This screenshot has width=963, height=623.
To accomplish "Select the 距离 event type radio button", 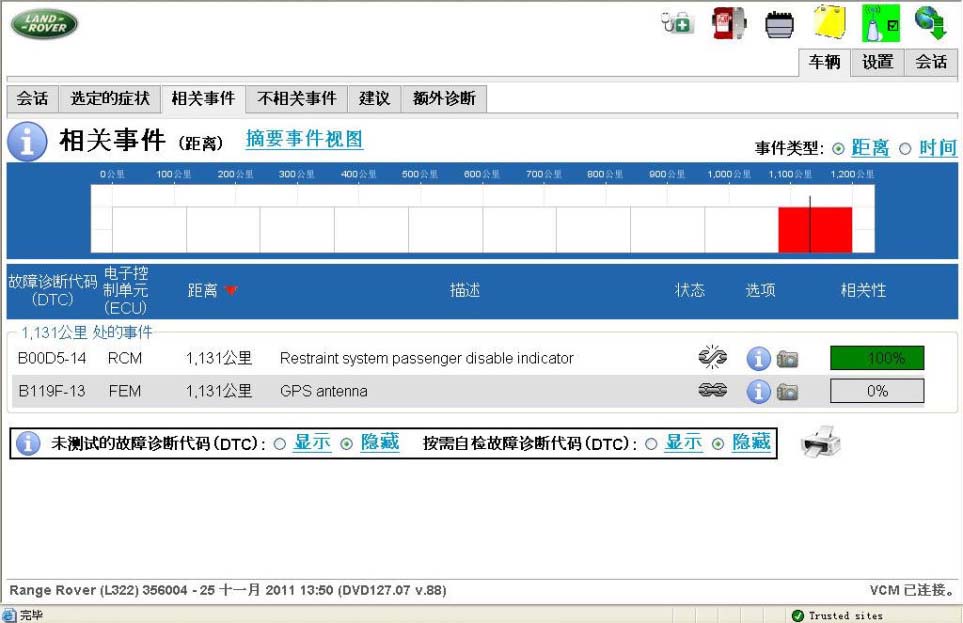I will (838, 149).
